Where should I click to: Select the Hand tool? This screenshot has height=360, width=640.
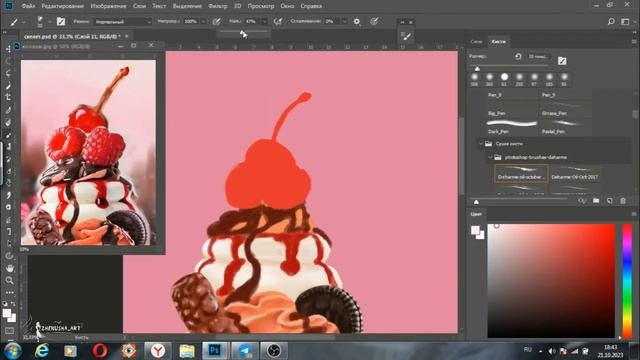pos(9,268)
